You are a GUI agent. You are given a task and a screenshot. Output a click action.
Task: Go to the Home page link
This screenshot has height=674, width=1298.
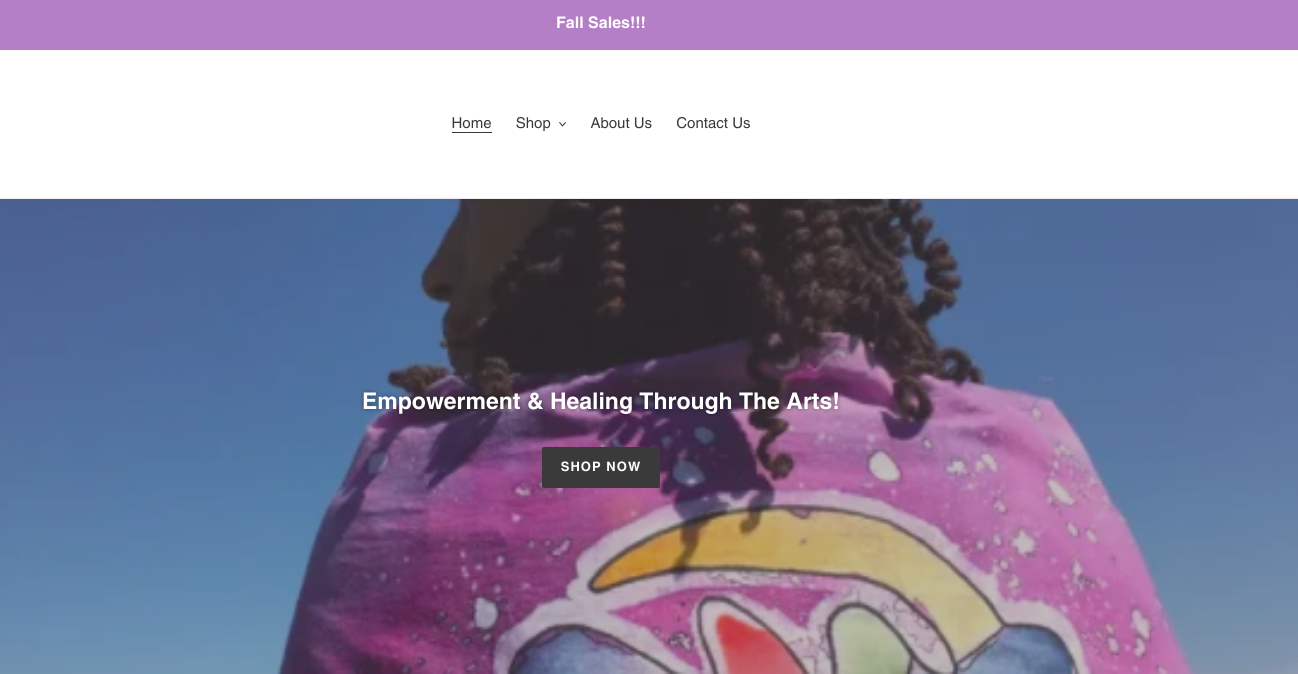coord(471,123)
